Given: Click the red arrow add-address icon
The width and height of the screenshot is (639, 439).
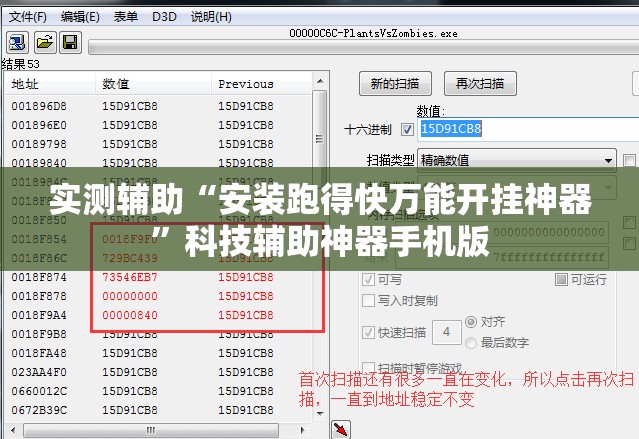Looking at the screenshot, I should [341, 429].
